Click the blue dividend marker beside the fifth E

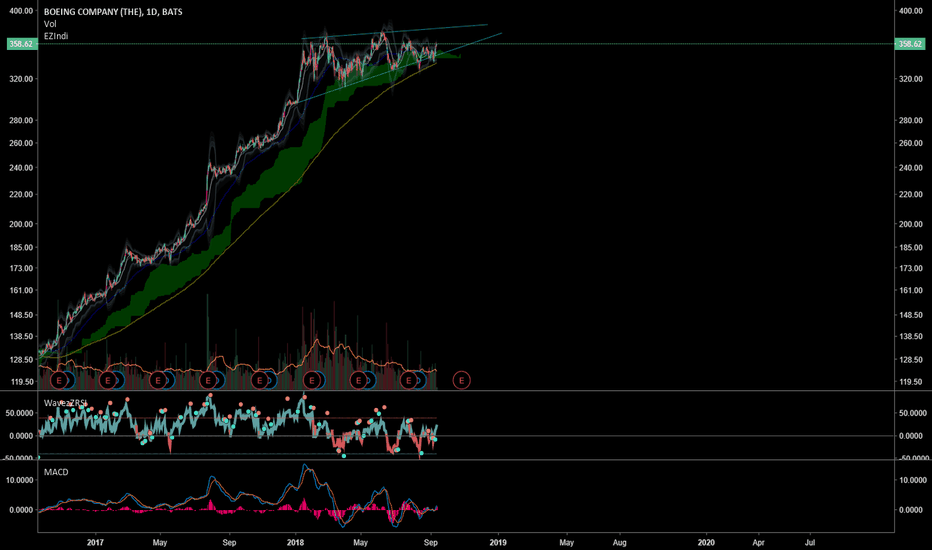[x=271, y=380]
